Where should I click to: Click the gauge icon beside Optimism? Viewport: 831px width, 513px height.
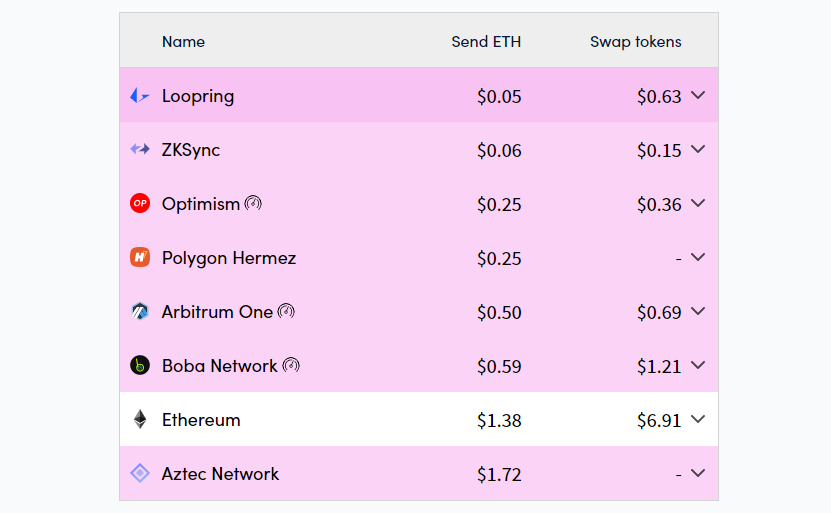point(253,204)
